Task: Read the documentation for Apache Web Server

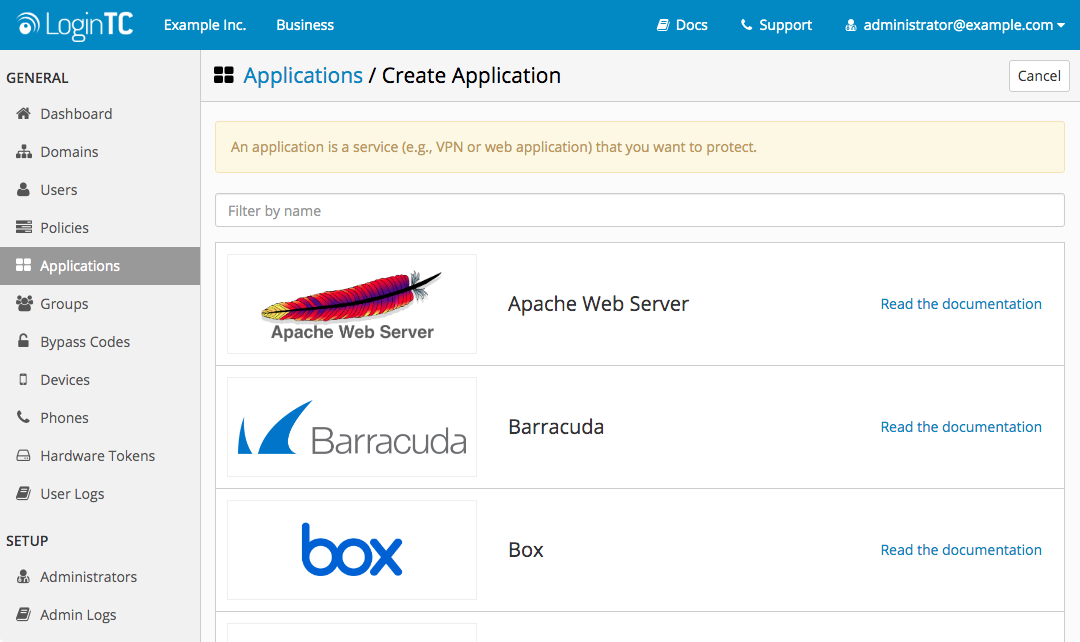Action: 961,304
